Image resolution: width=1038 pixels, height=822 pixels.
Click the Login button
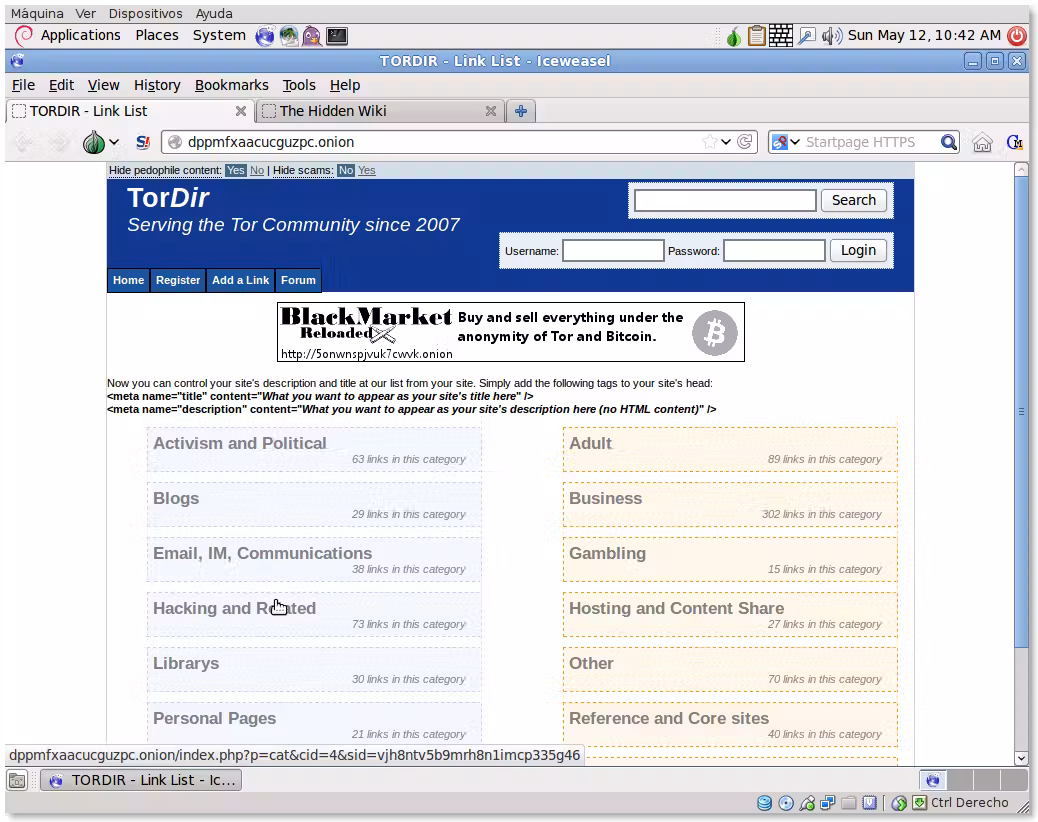(858, 251)
